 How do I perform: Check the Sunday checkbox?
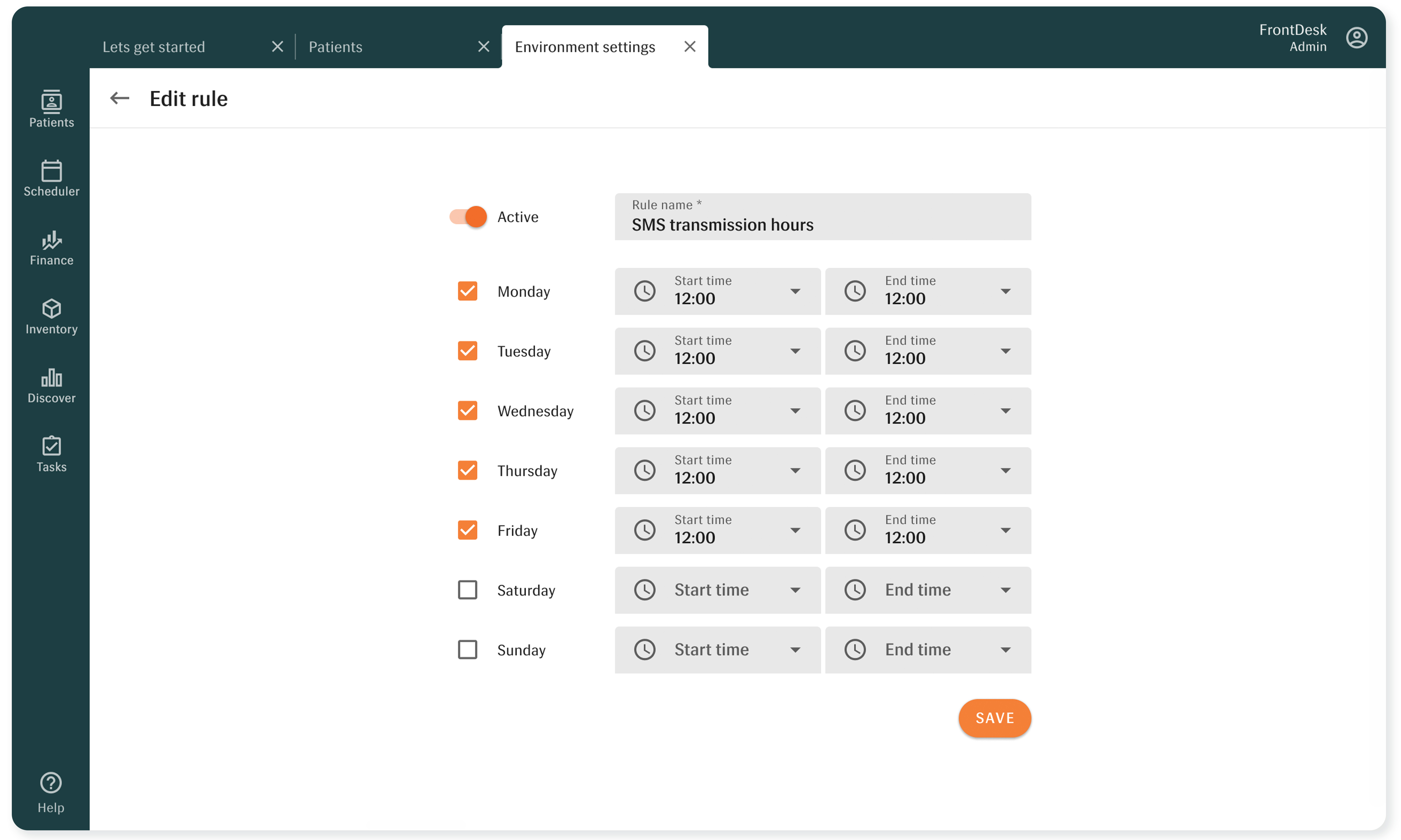(467, 649)
